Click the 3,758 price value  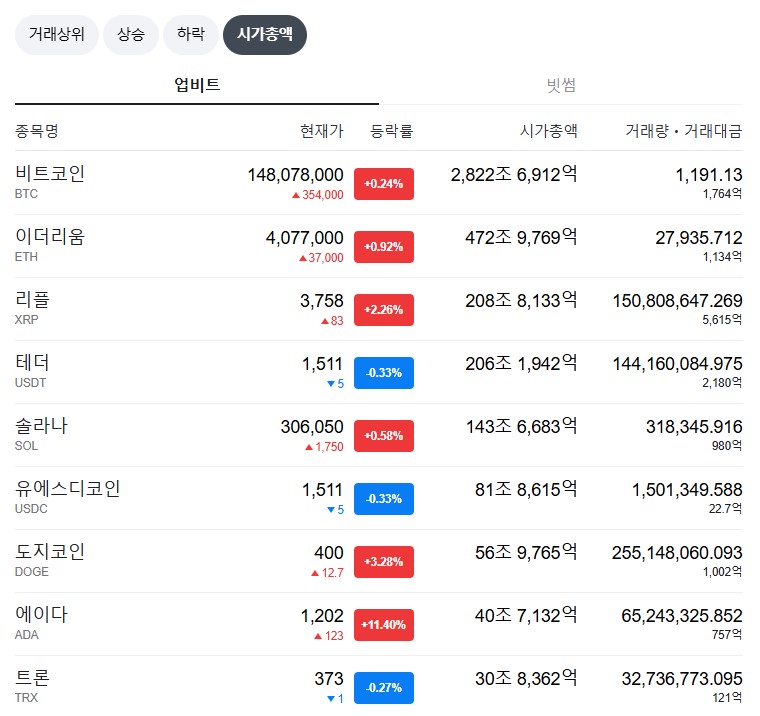pos(322,301)
